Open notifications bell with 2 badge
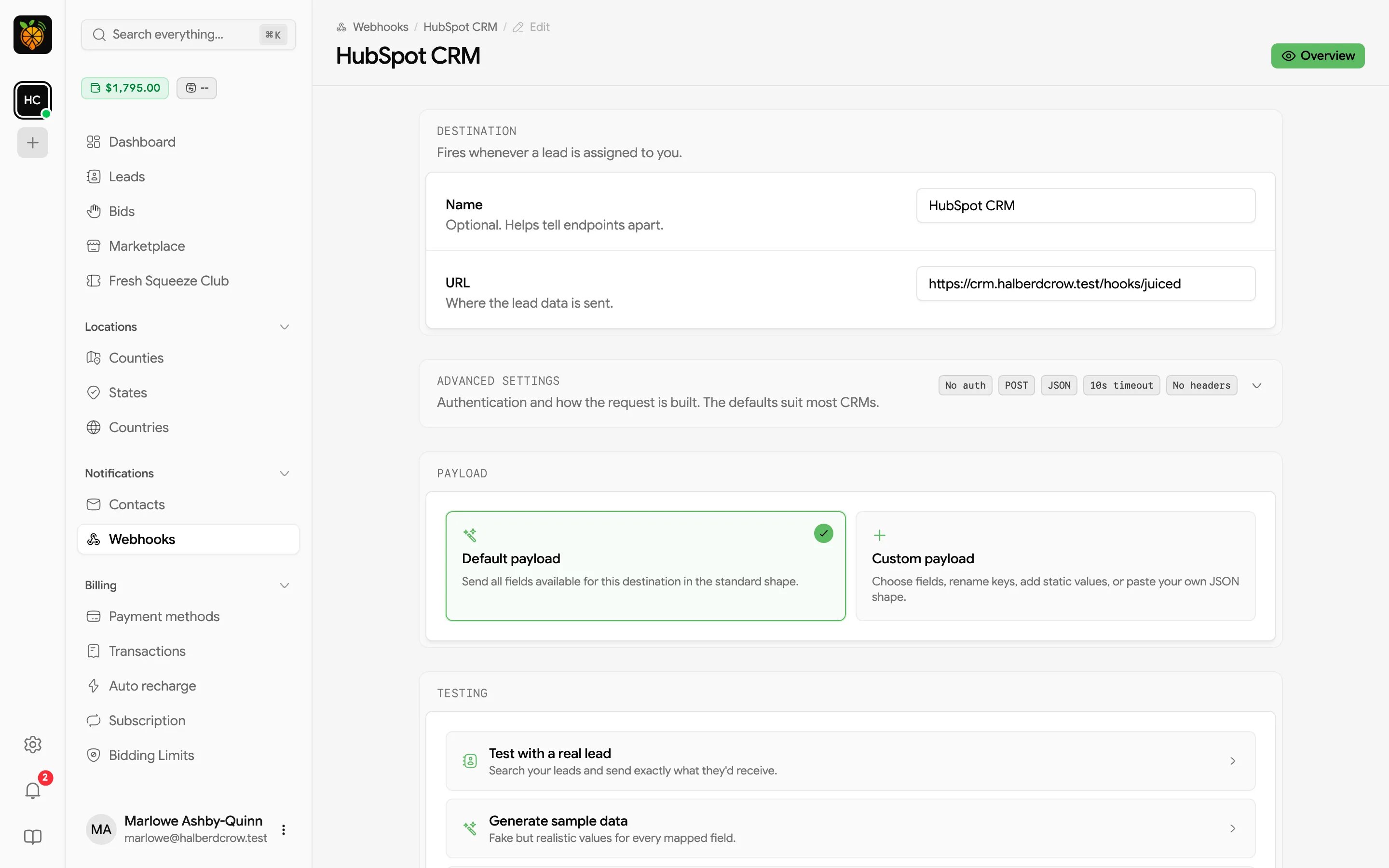1389x868 pixels. pos(33,790)
